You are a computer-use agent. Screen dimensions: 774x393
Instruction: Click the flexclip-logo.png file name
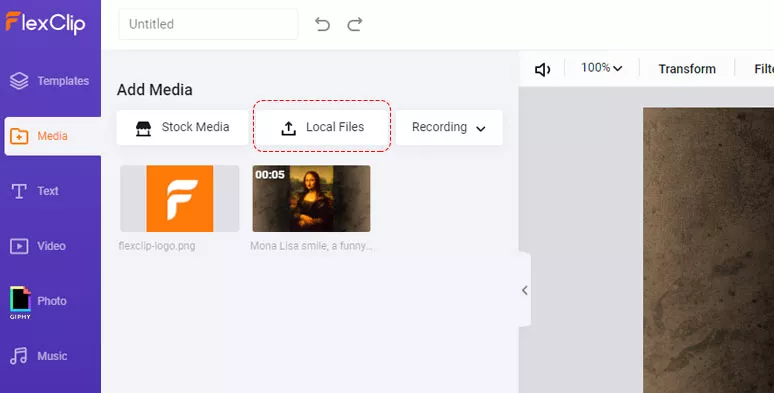click(157, 246)
